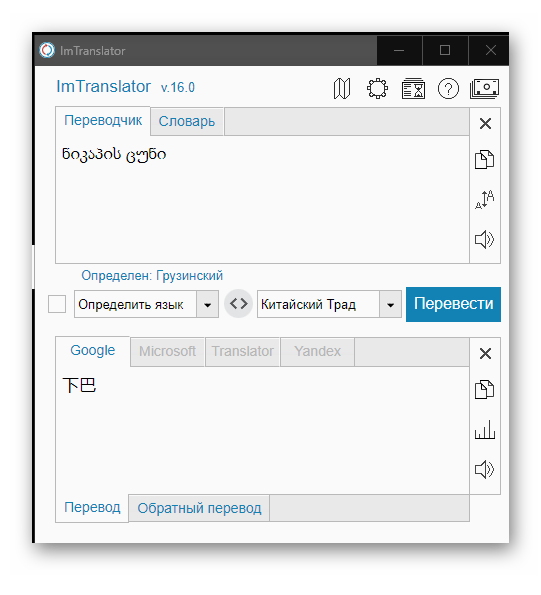Open translation history hourglass icon
The image size is (541, 595).
(x=413, y=88)
